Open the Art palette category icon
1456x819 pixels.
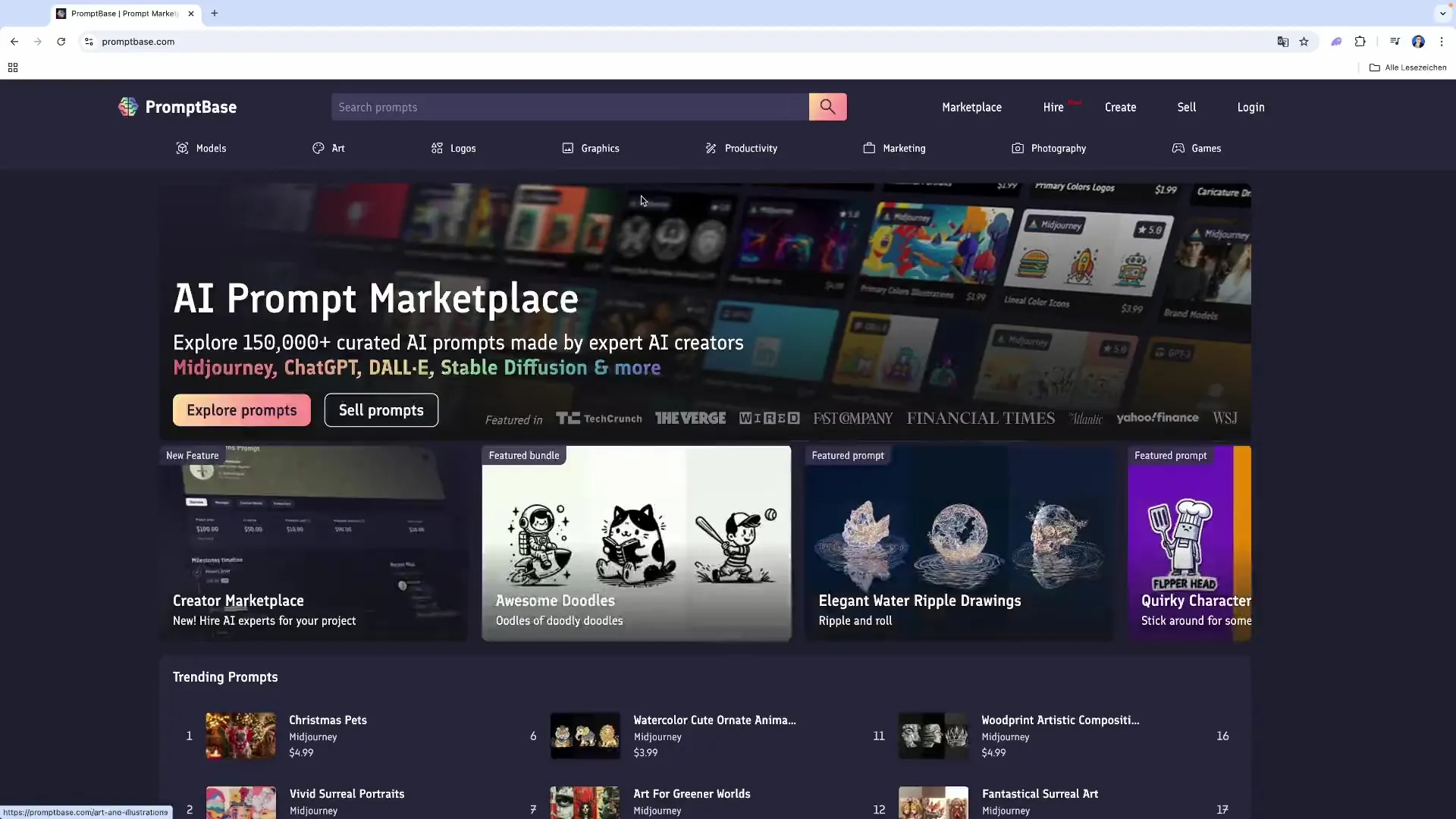318,149
